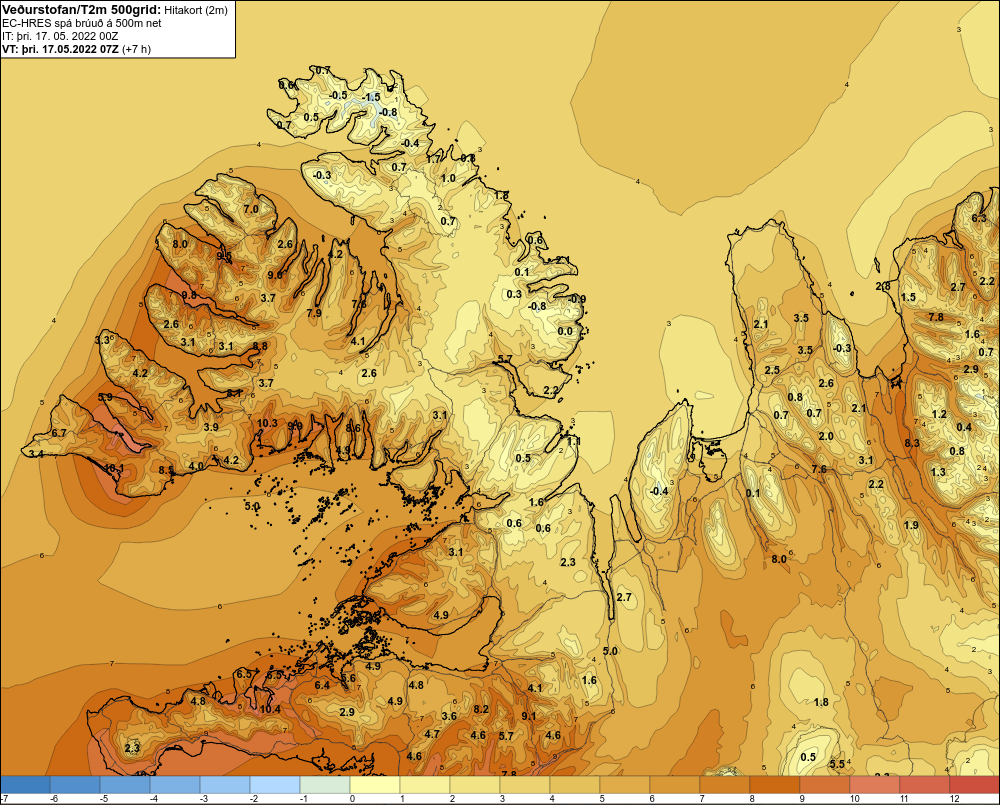
Task: Click the 'Hitakort (2m)' label
Action: pos(195,10)
